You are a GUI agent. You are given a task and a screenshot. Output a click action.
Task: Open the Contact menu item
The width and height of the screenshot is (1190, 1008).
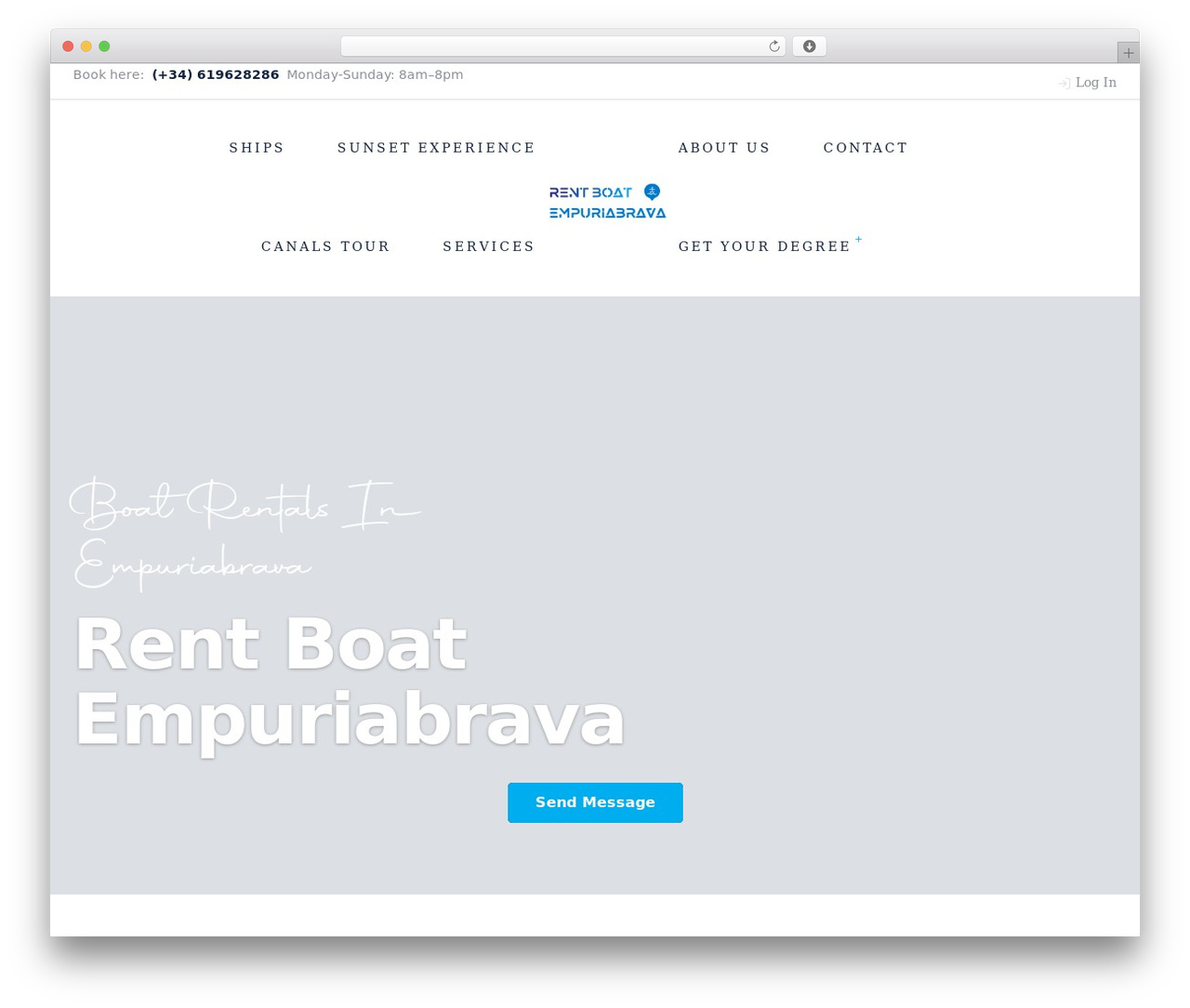pyautogui.click(x=866, y=148)
